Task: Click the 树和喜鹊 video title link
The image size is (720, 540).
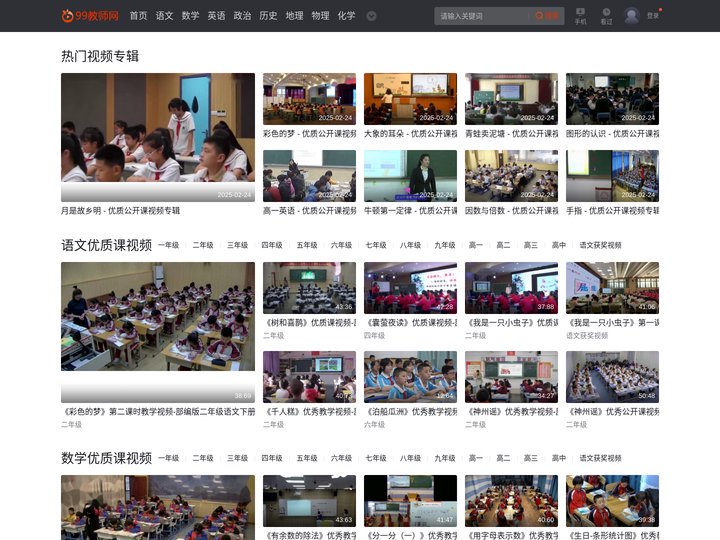Action: click(309, 323)
